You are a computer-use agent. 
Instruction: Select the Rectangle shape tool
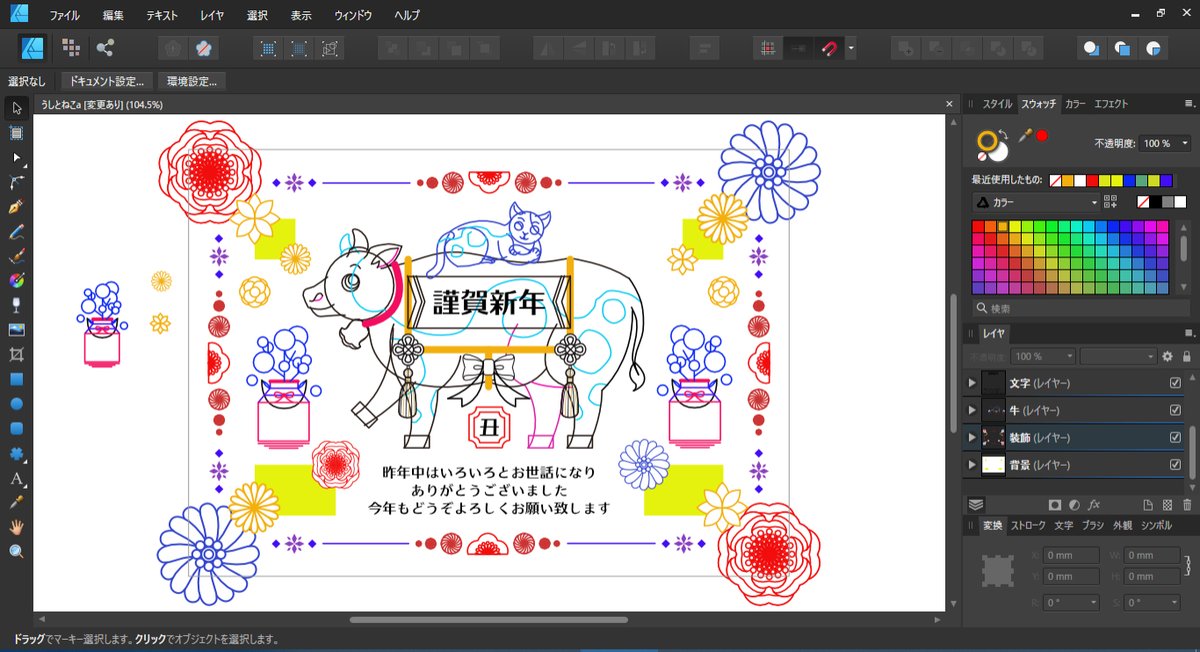(x=16, y=379)
